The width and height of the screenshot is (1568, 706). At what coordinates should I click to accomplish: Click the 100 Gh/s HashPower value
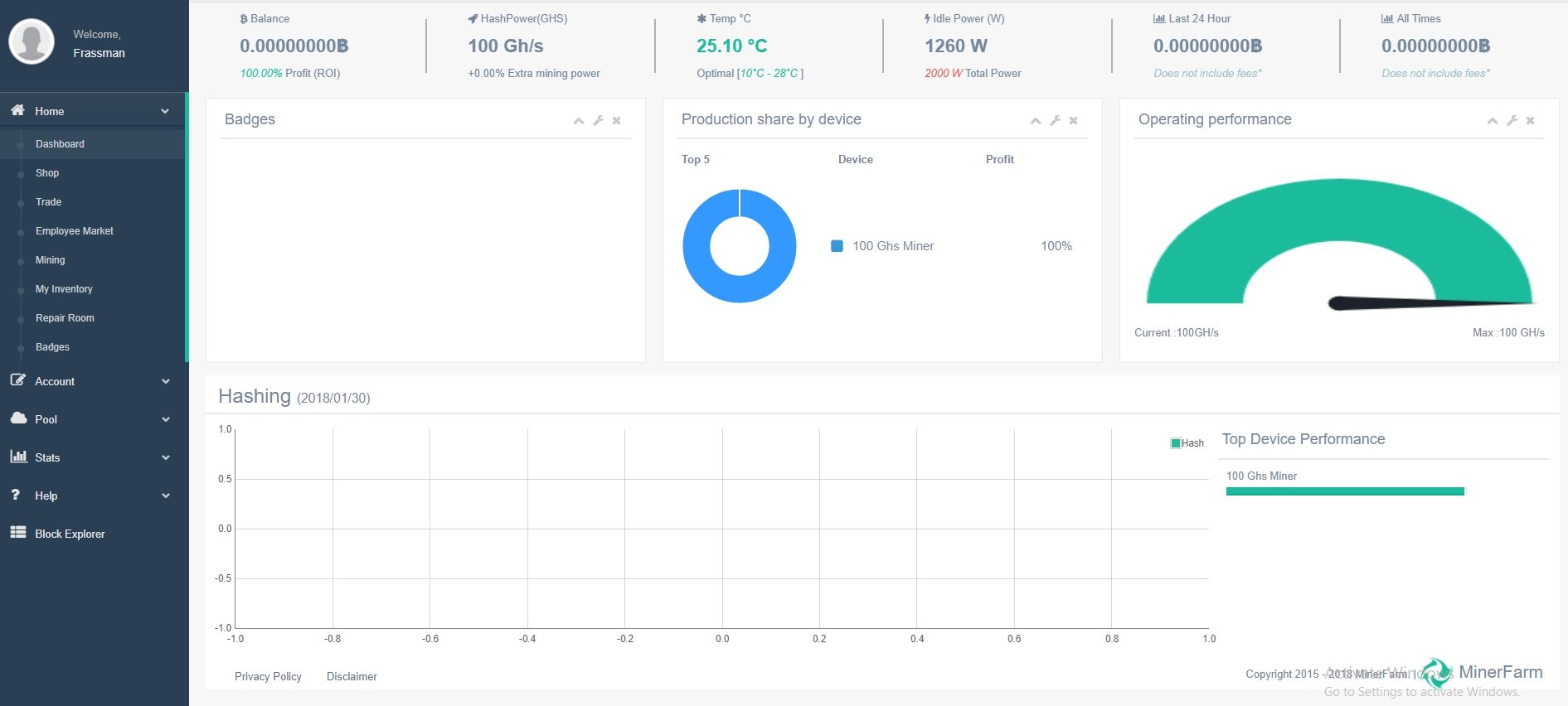[506, 46]
